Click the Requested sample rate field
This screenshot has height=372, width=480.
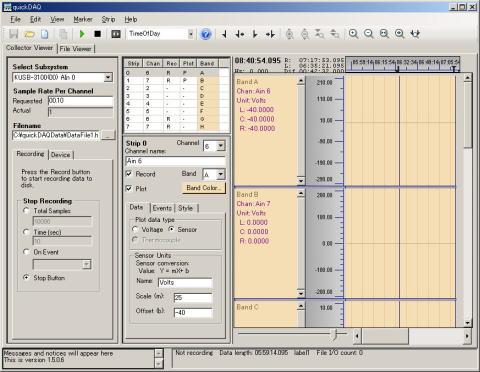[80, 101]
